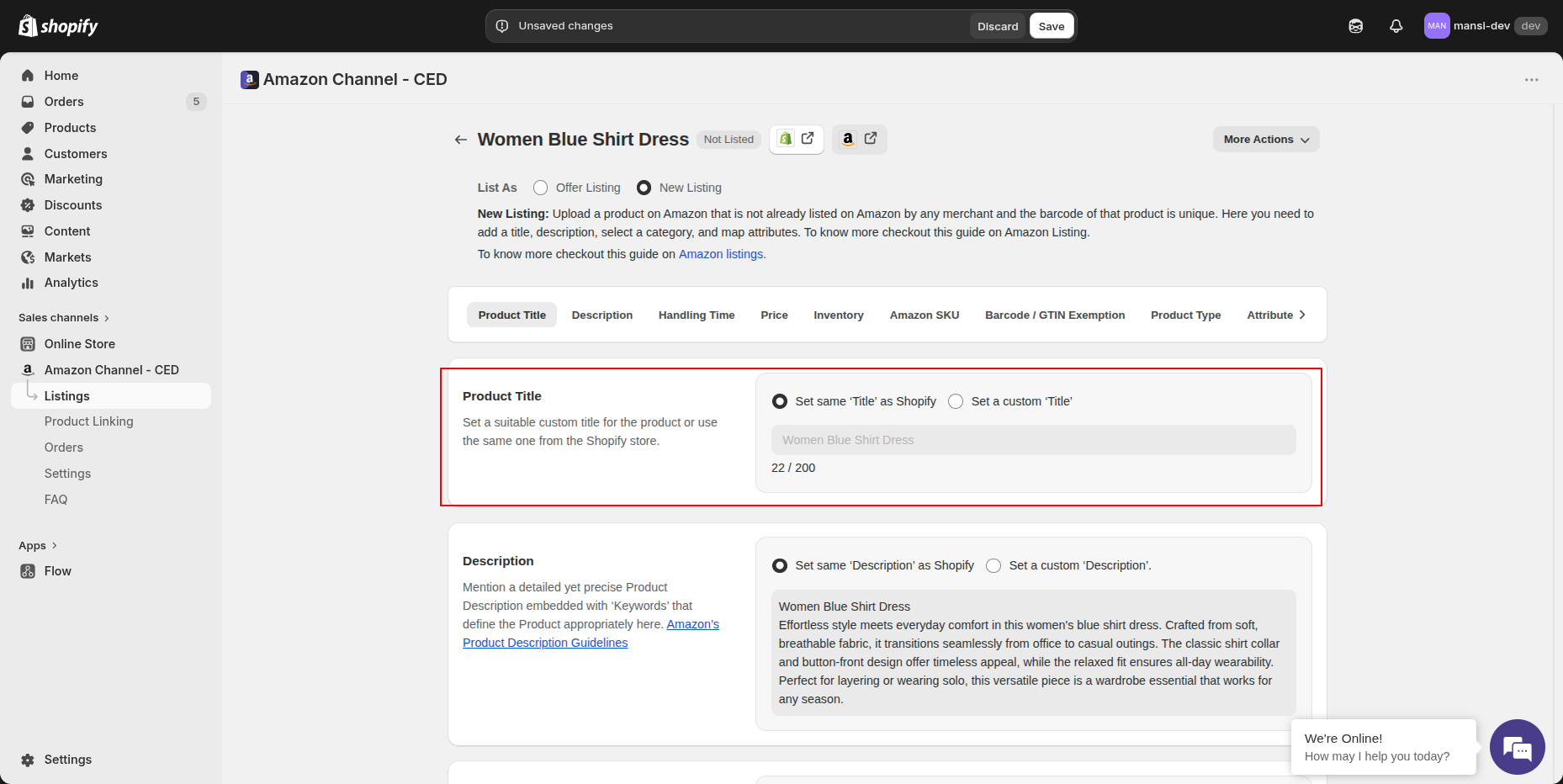The height and width of the screenshot is (784, 1563).
Task: Open the notifications bell
Action: [x=1396, y=26]
